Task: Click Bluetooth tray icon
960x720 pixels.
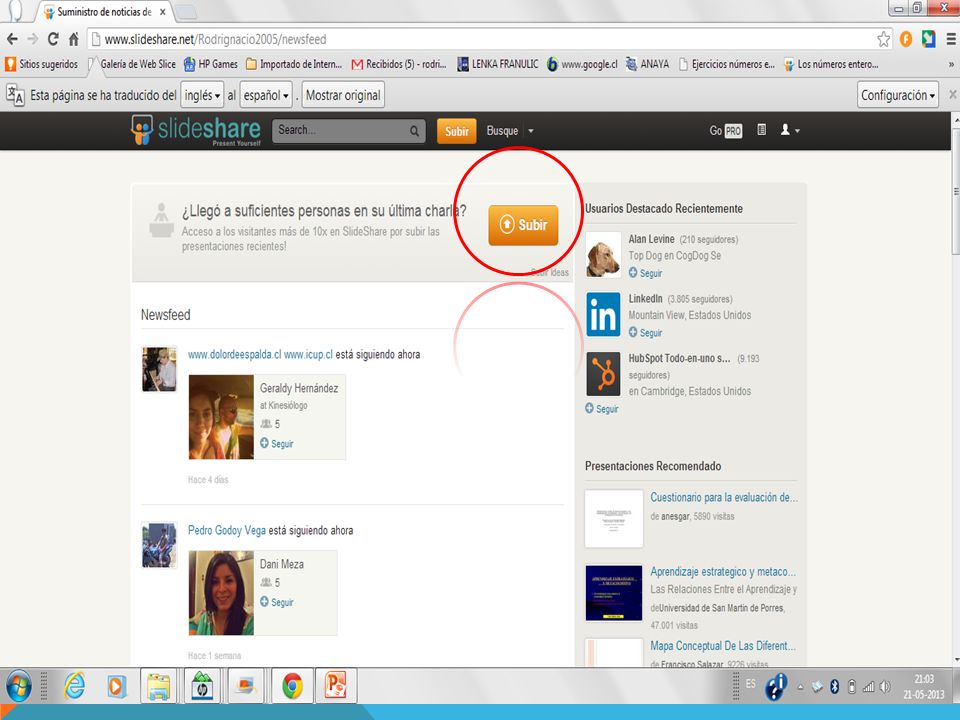Action: pyautogui.click(x=834, y=686)
